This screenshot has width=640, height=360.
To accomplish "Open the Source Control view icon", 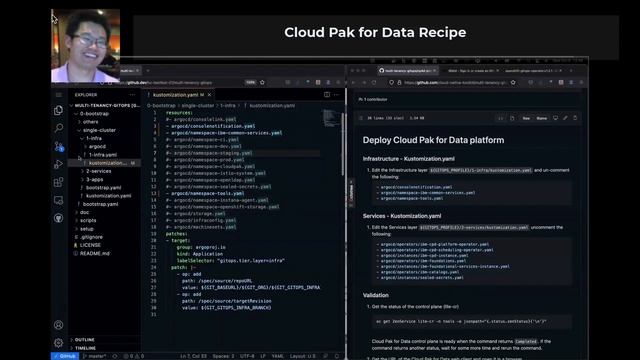I will (x=58, y=146).
